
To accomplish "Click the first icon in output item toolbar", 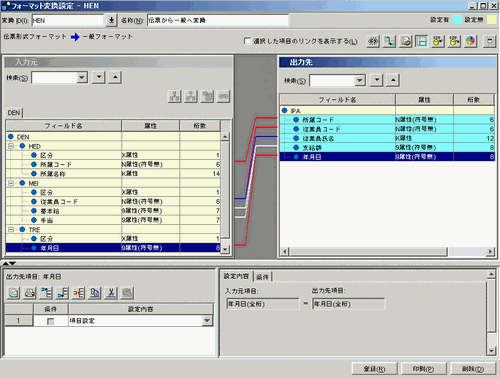I will pos(13,293).
